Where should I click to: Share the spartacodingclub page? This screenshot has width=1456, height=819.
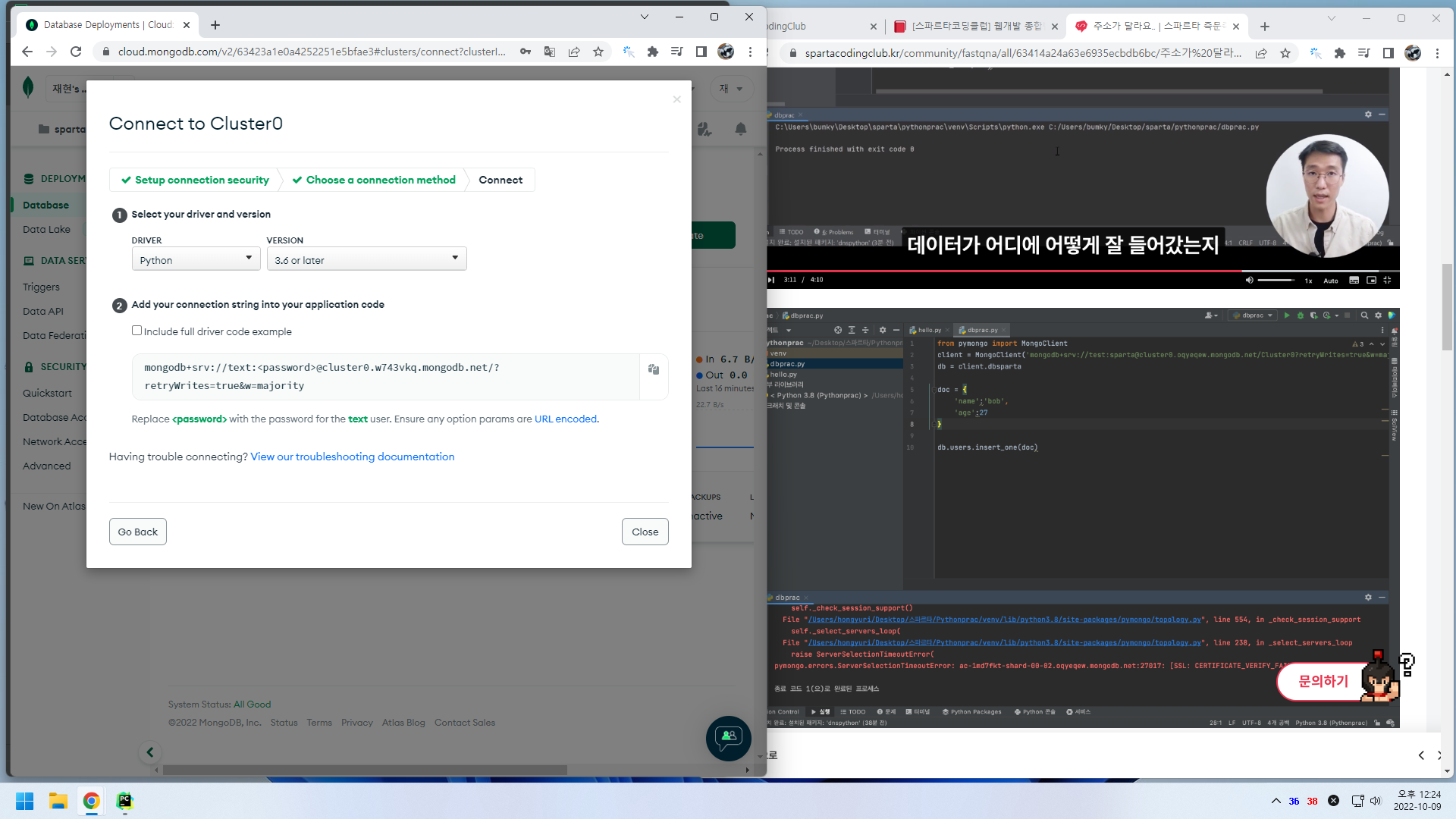pyautogui.click(x=1261, y=53)
